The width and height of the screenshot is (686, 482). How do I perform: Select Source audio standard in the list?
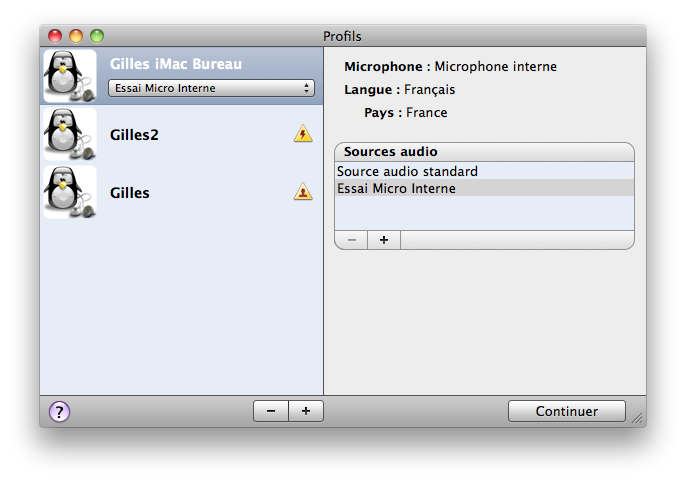point(407,172)
